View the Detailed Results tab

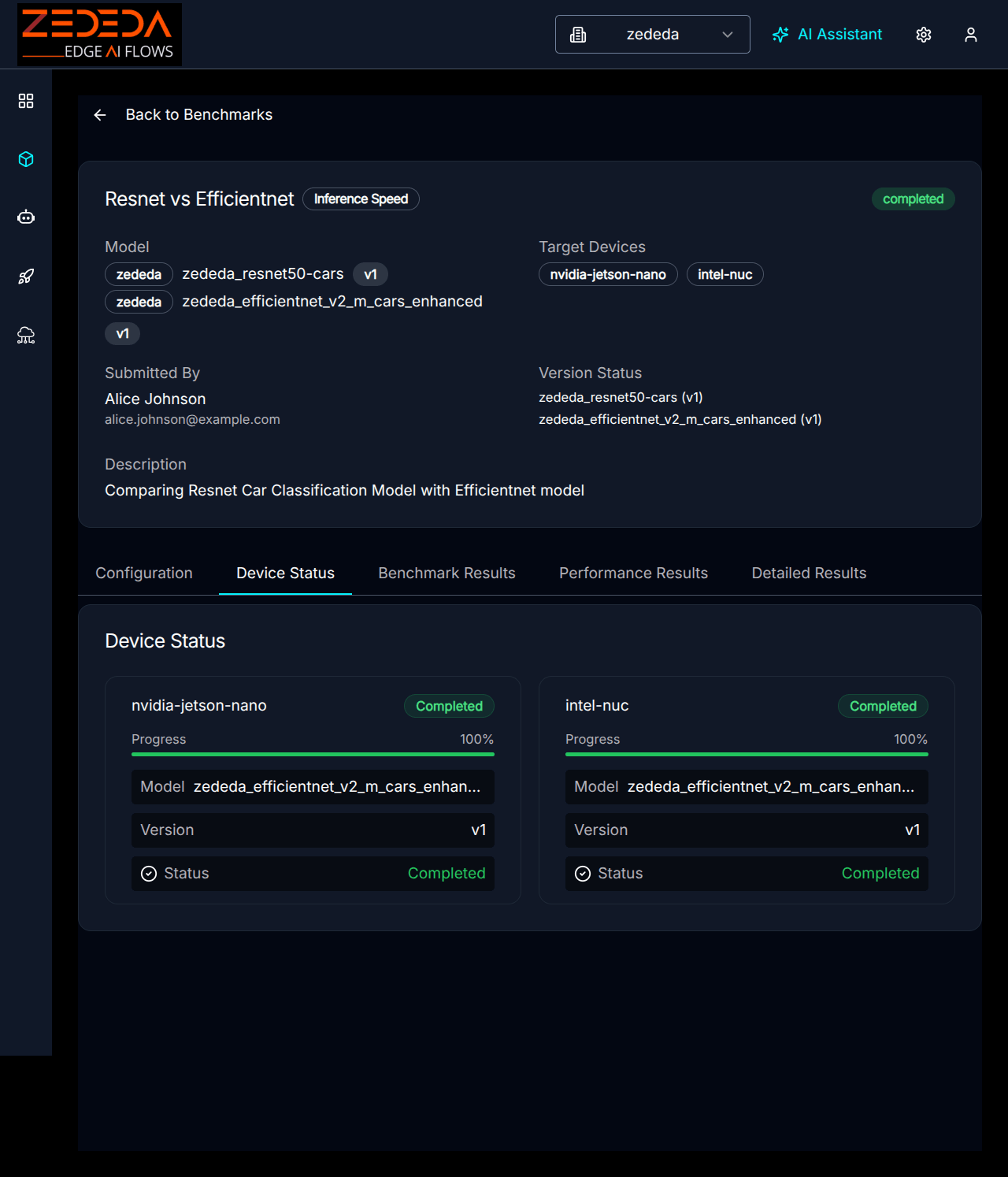coord(809,574)
